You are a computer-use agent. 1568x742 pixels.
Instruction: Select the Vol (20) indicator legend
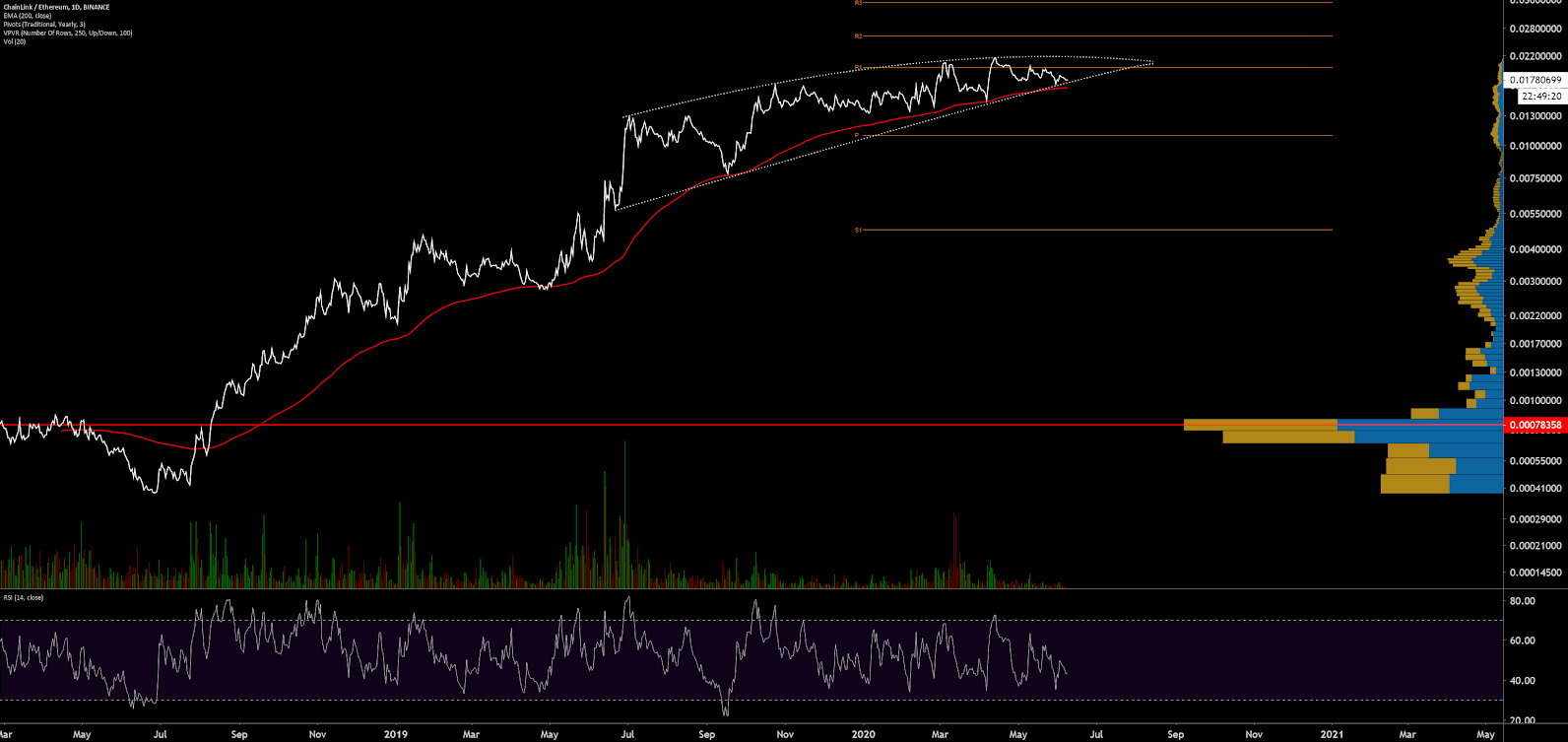(15, 41)
